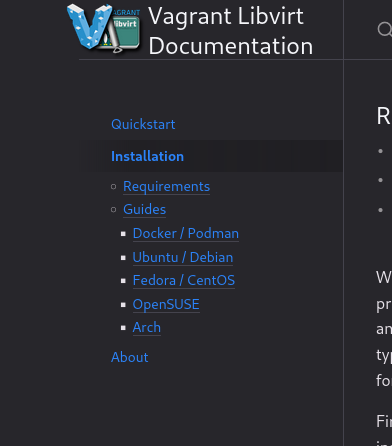
Task: Click the Vagrant Libvirt logo image
Action: [x=103, y=28]
